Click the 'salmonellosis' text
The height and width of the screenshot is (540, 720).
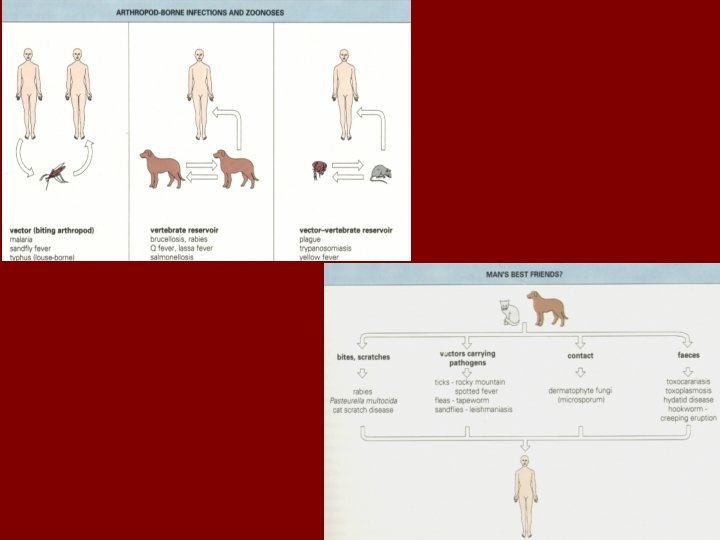[172, 257]
